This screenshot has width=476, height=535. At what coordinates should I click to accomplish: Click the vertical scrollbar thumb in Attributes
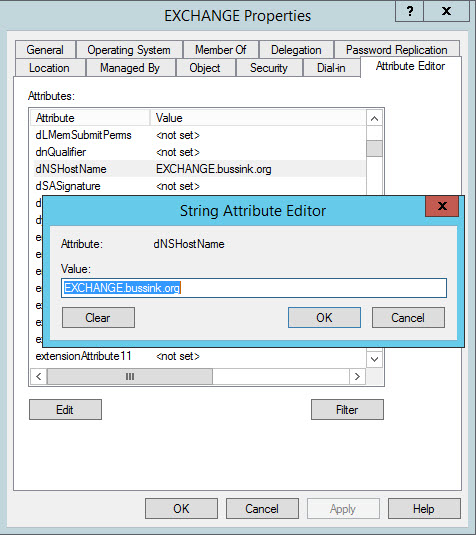tap(374, 148)
